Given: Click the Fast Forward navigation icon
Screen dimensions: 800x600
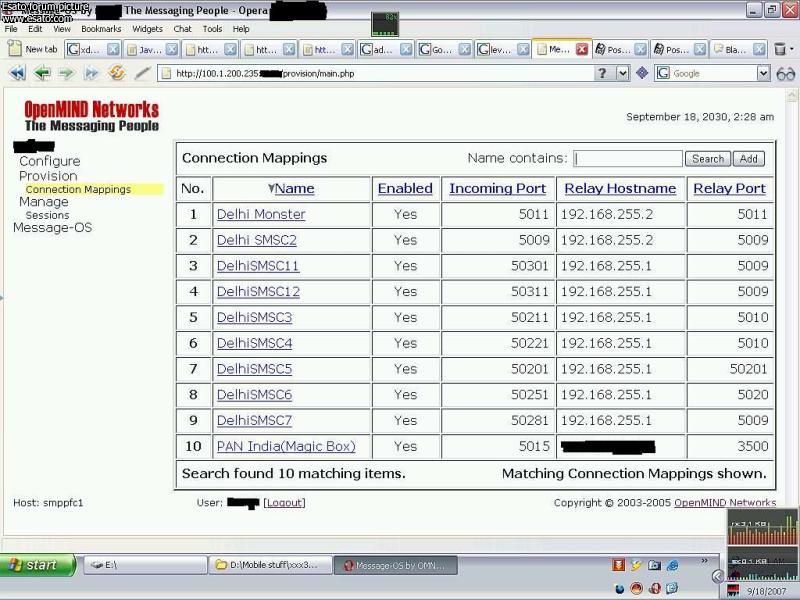Looking at the screenshot, I should pyautogui.click(x=91, y=73).
